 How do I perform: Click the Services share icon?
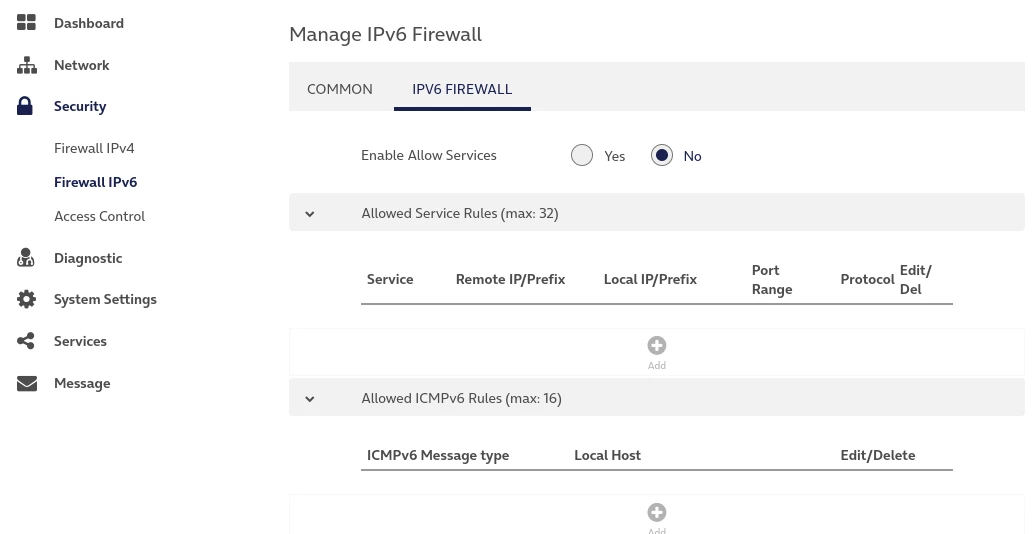coord(27,341)
